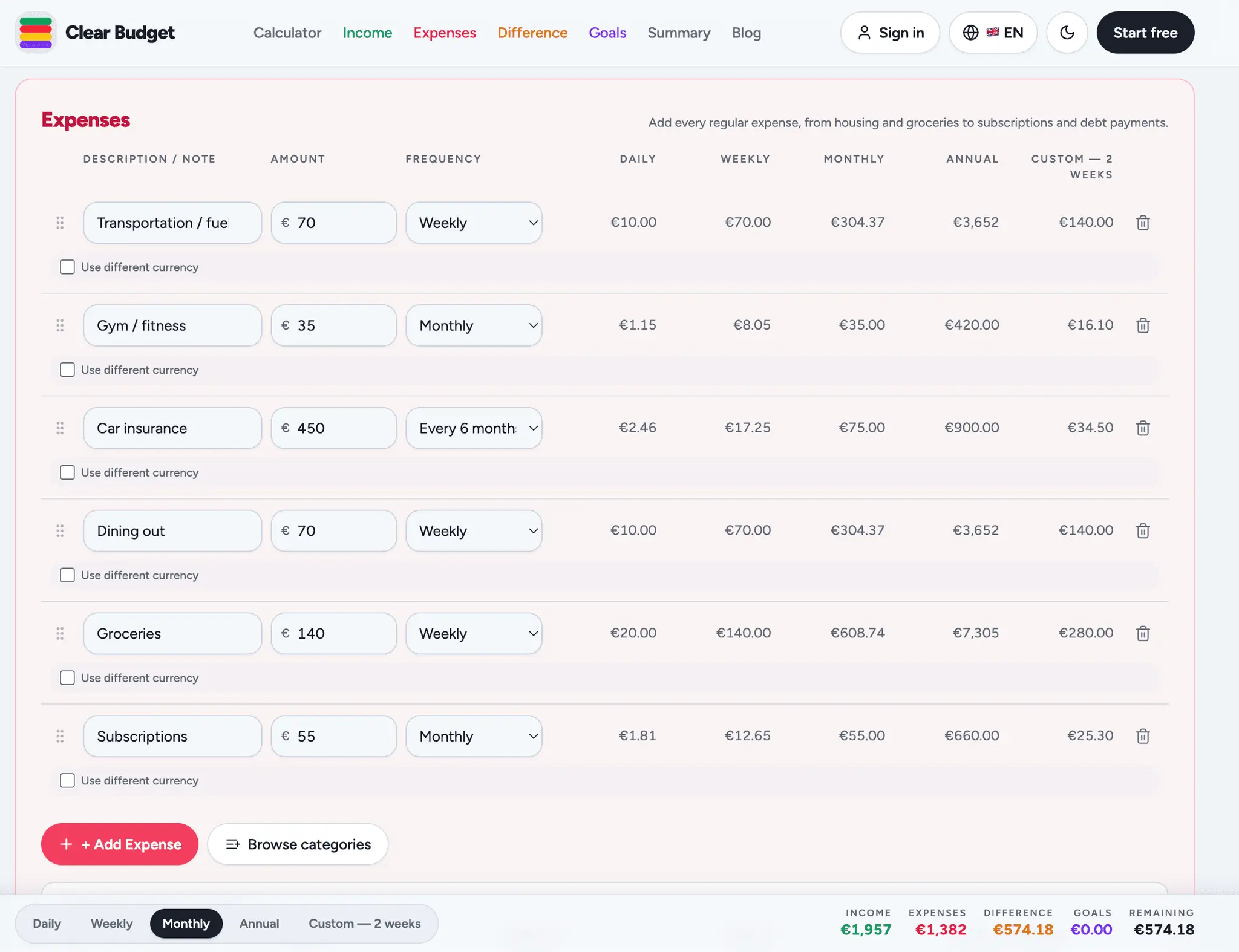Viewport: 1239px width, 952px height.
Task: Delete the Transportation / fuel expense
Action: pos(1143,223)
